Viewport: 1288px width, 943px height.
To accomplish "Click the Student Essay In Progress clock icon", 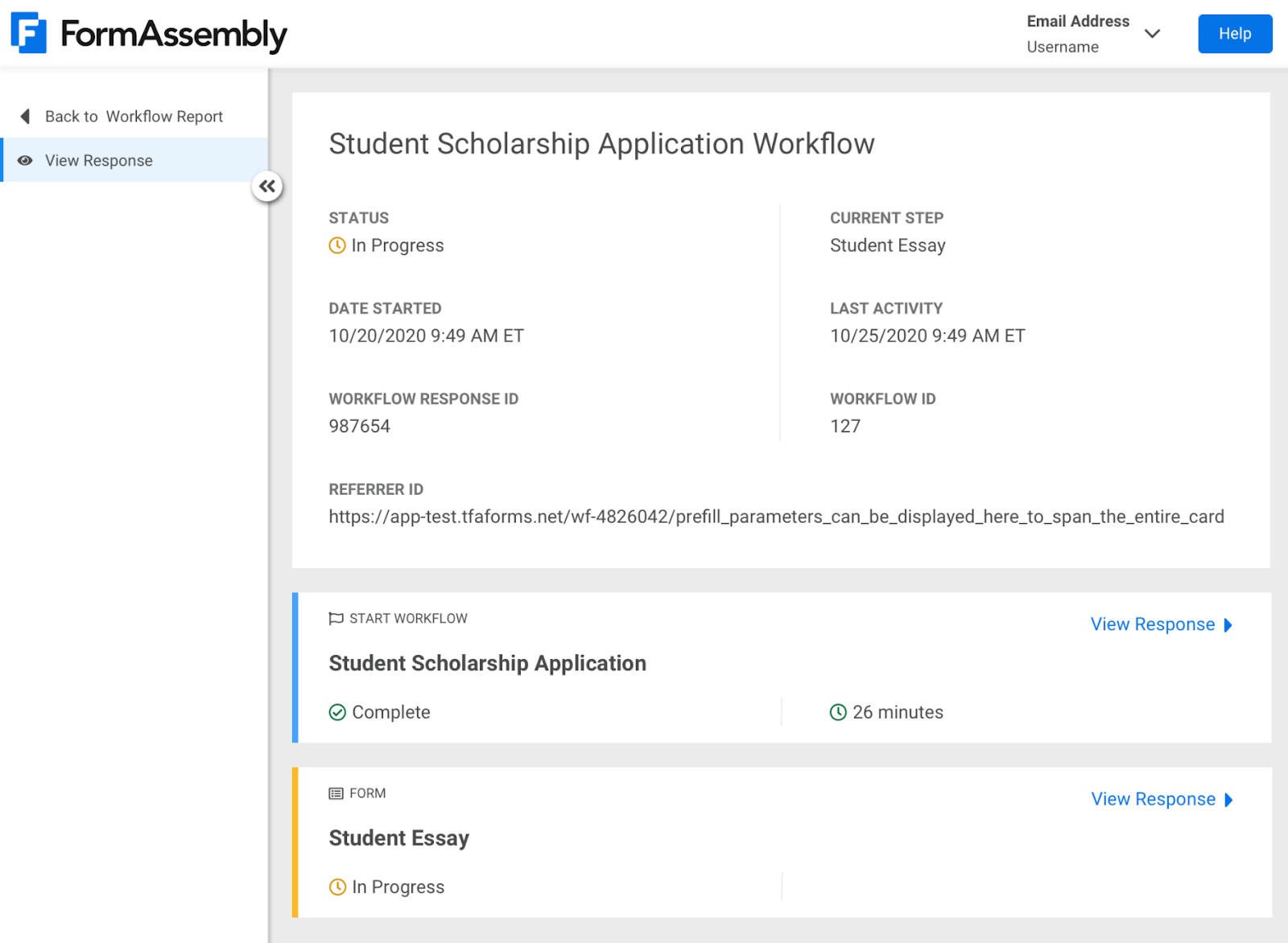I will [337, 887].
